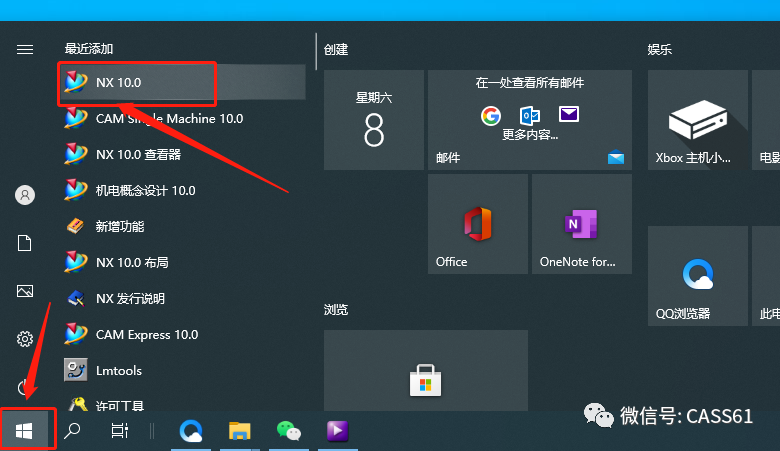
Task: Open NX 10.0 布局 entry
Action: point(182,262)
